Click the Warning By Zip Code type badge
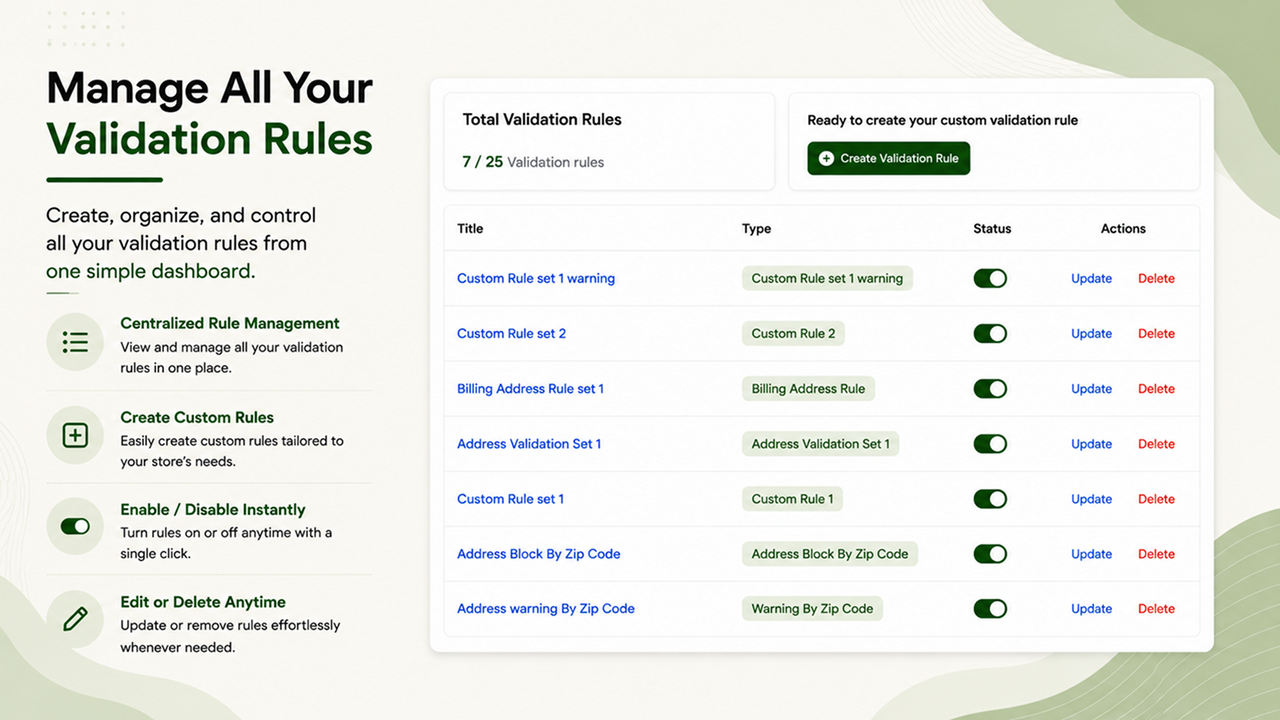Image resolution: width=1280 pixels, height=720 pixels. click(x=812, y=608)
